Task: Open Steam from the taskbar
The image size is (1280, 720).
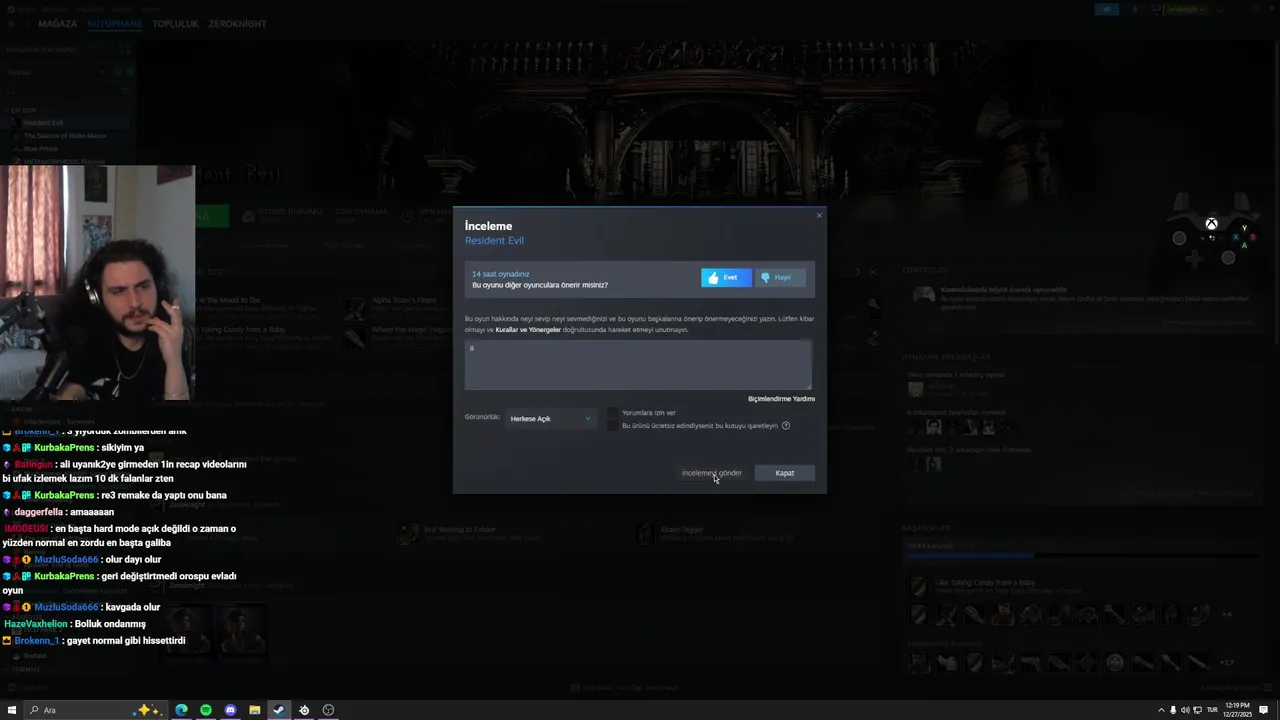Action: [x=279, y=710]
